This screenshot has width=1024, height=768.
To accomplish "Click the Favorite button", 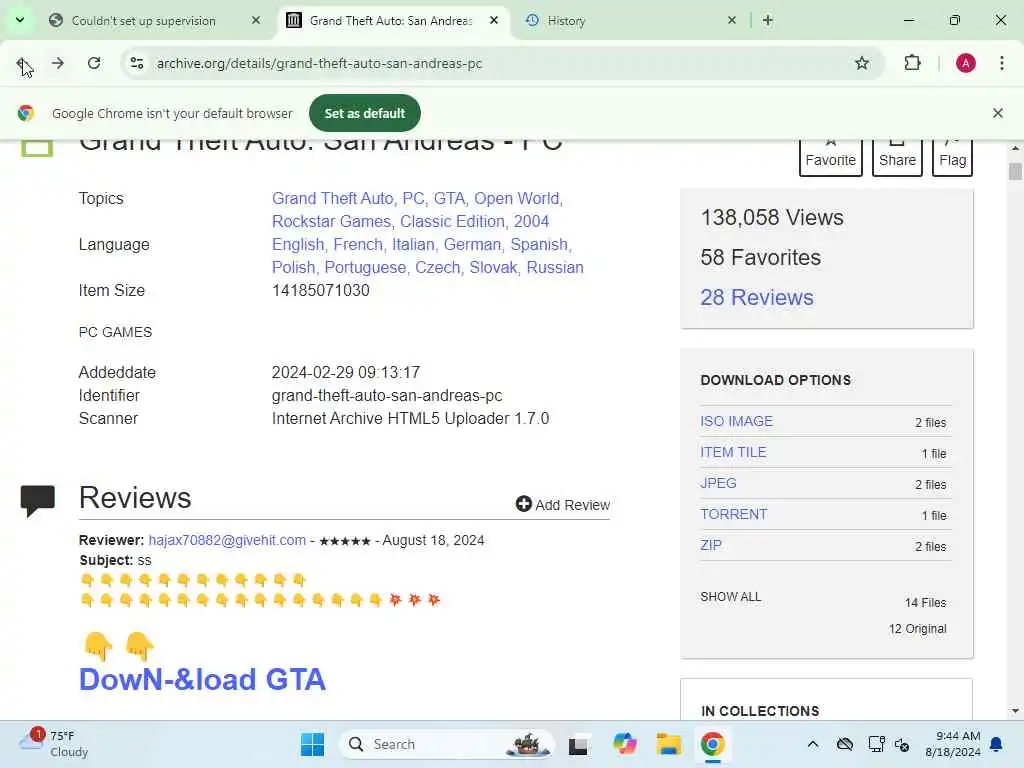I will click(831, 157).
